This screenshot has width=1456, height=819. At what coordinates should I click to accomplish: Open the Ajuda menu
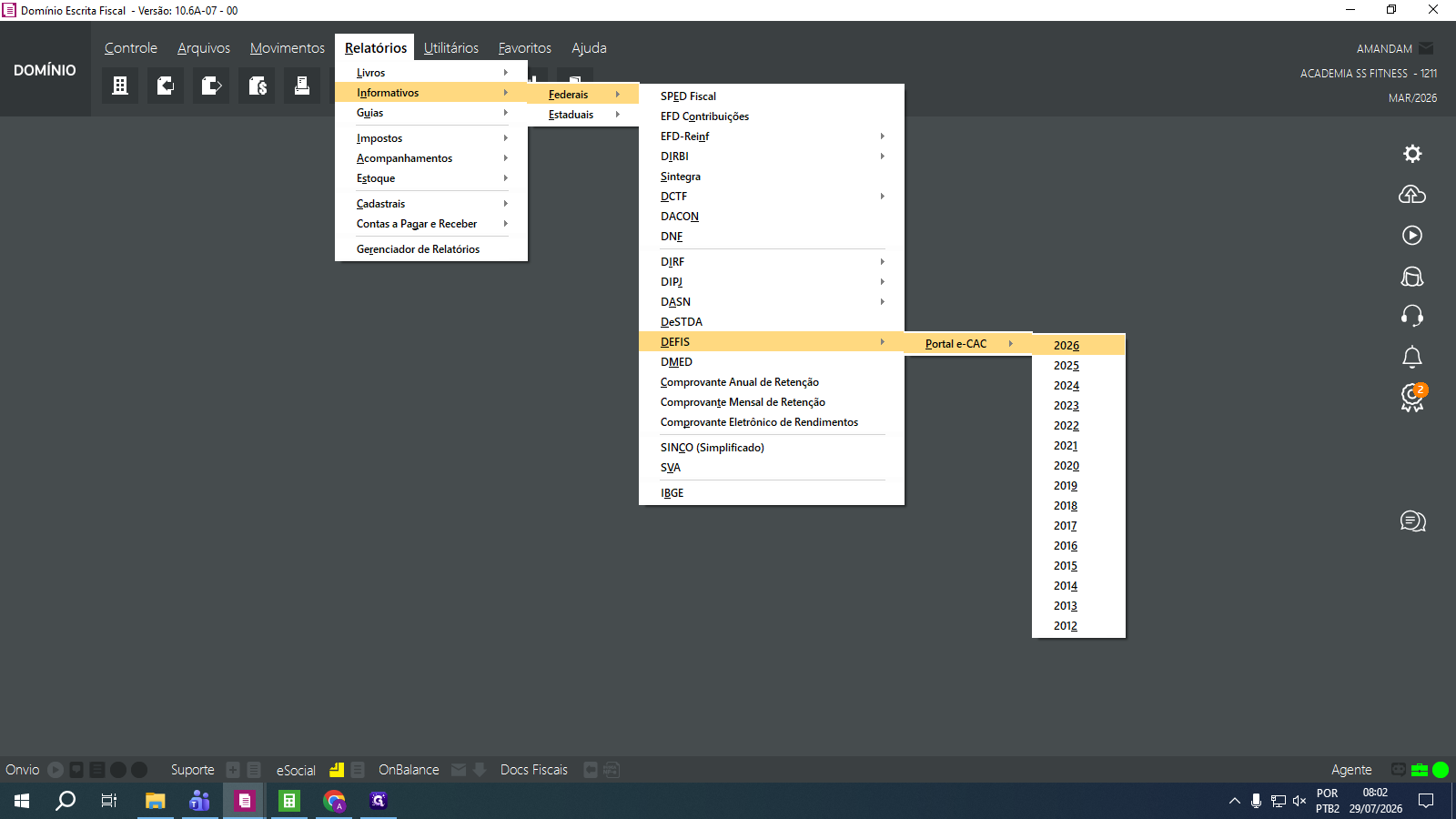click(589, 48)
